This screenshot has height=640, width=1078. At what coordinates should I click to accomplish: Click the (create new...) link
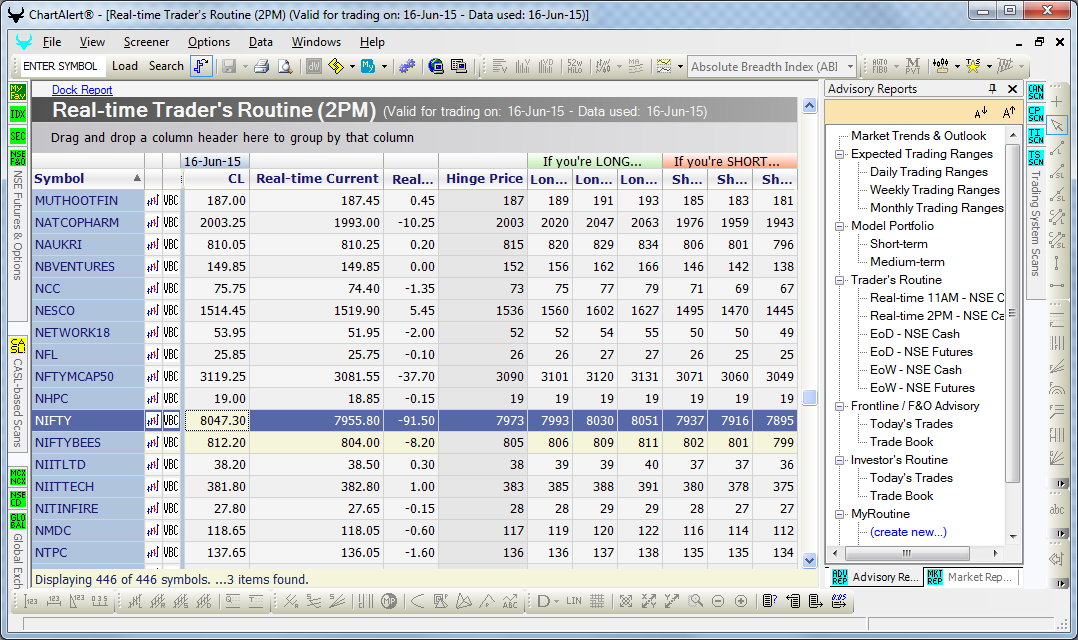pos(908,532)
